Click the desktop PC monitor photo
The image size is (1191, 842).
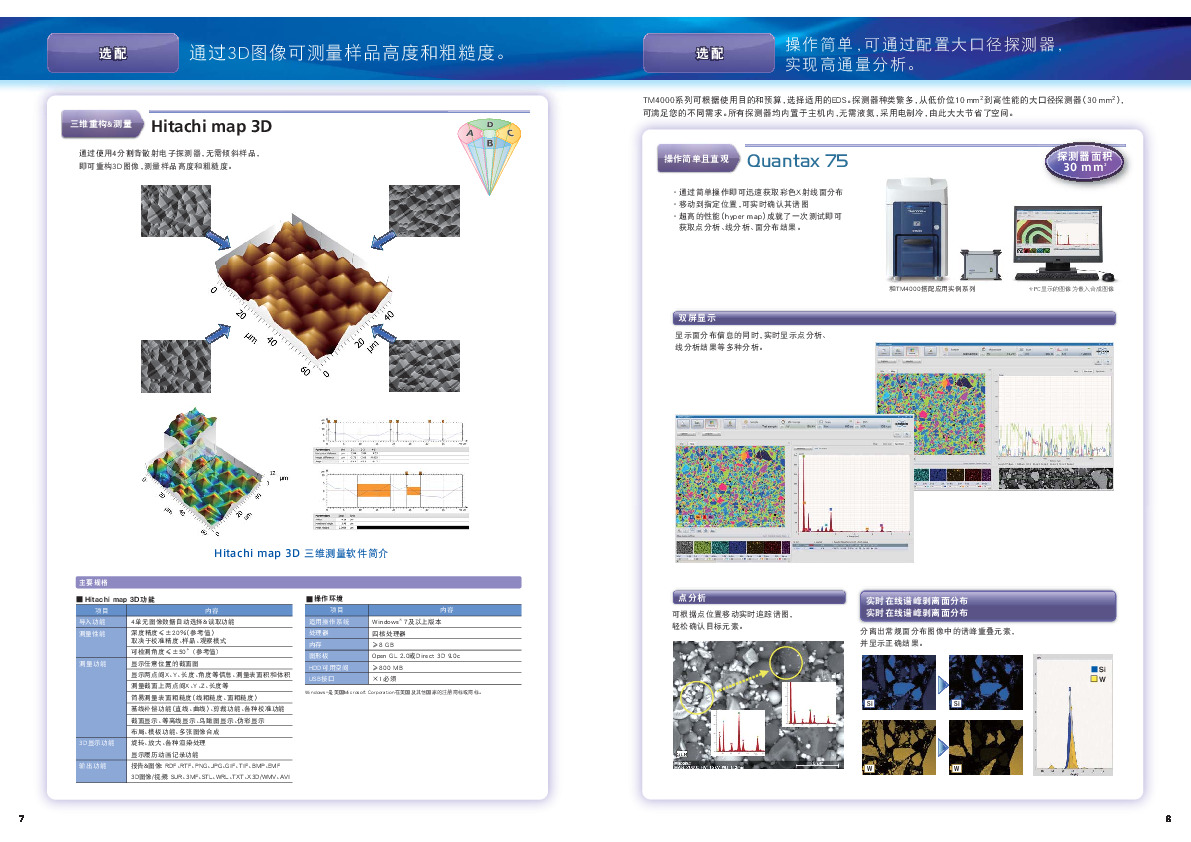tap(1058, 238)
